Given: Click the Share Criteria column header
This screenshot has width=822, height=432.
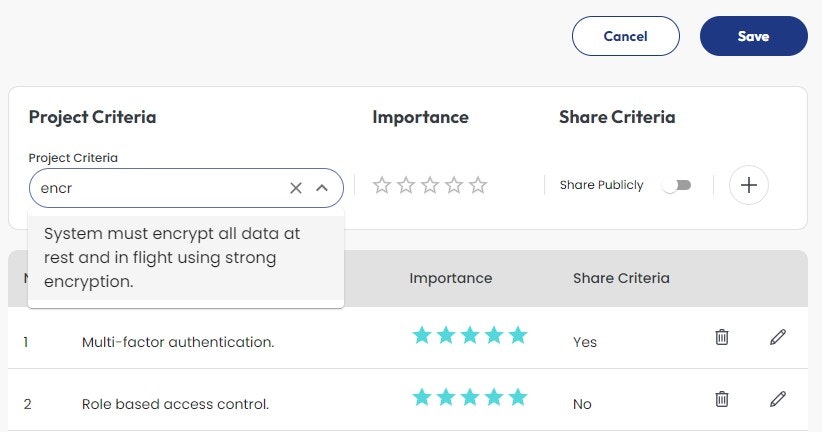Looking at the screenshot, I should point(621,278).
